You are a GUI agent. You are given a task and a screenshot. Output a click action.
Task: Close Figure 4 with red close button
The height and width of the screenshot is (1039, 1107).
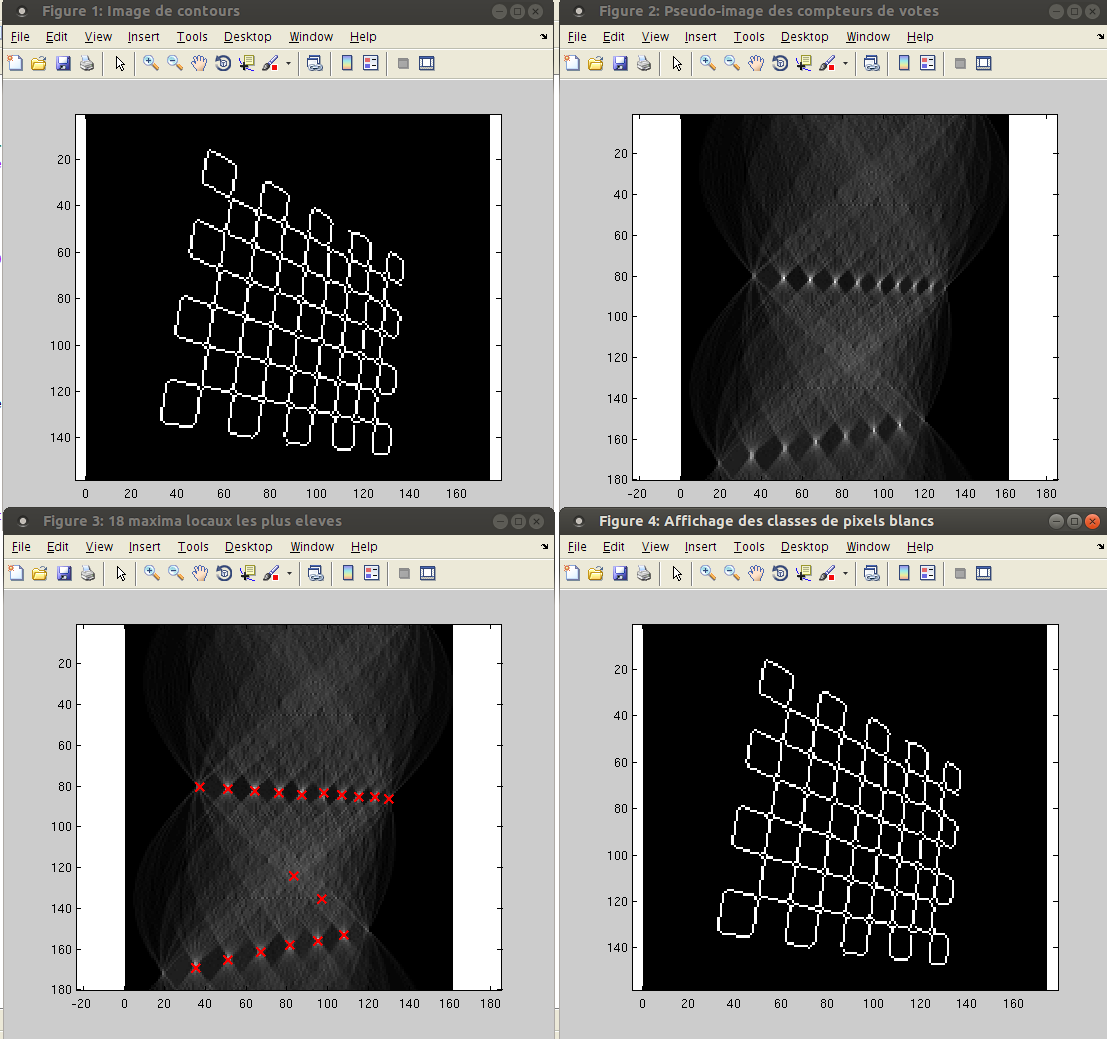(1092, 521)
